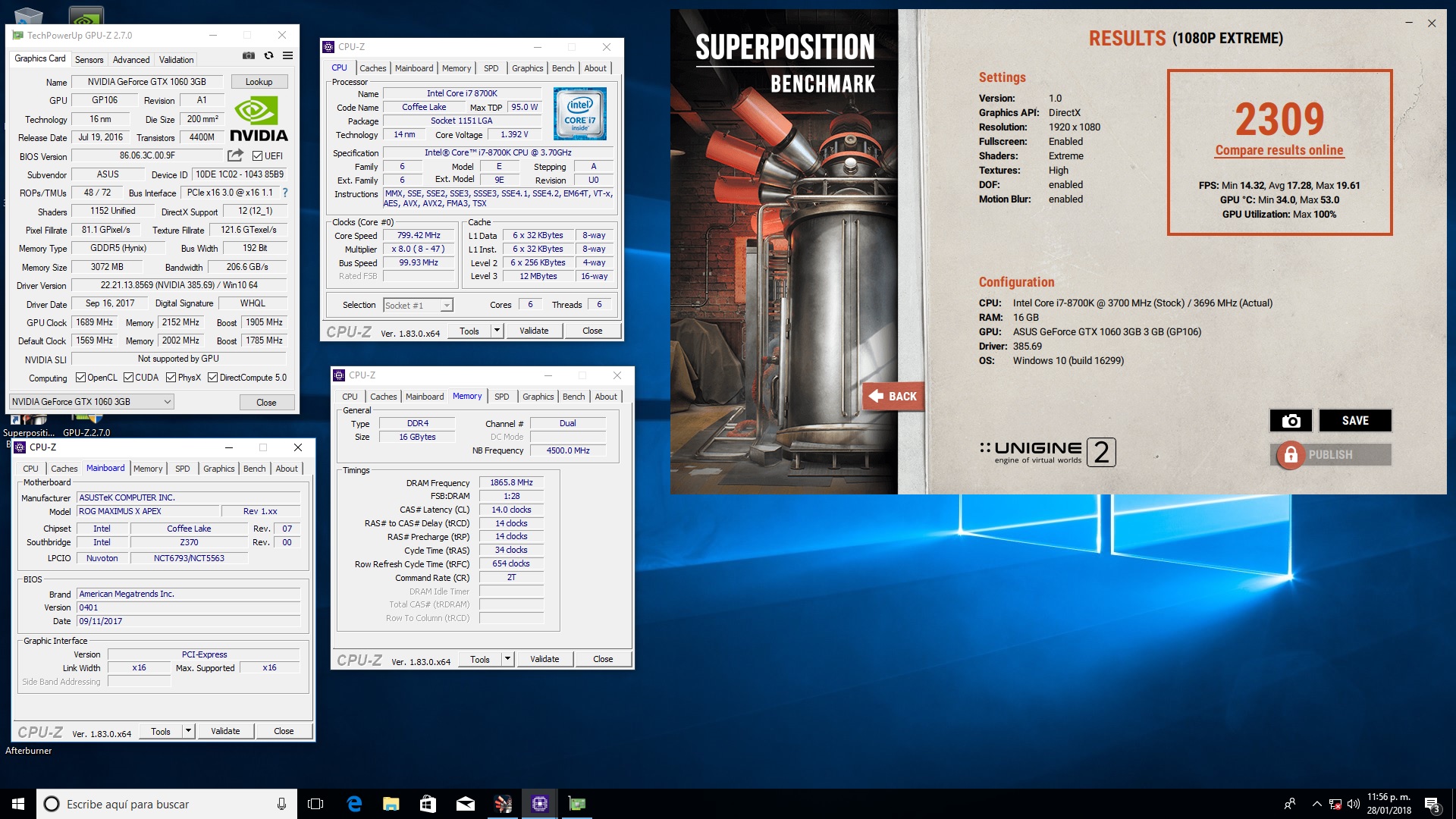Click network icon in system tray
The image size is (1456, 819).
(1335, 804)
